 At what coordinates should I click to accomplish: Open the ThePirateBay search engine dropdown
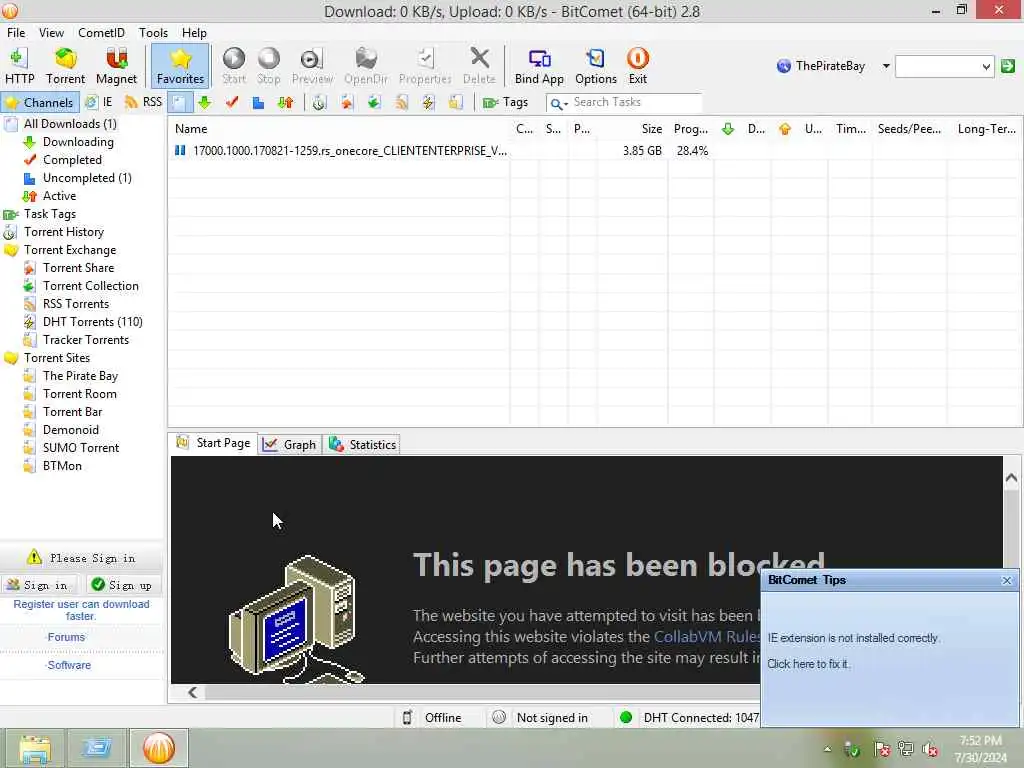click(x=886, y=66)
